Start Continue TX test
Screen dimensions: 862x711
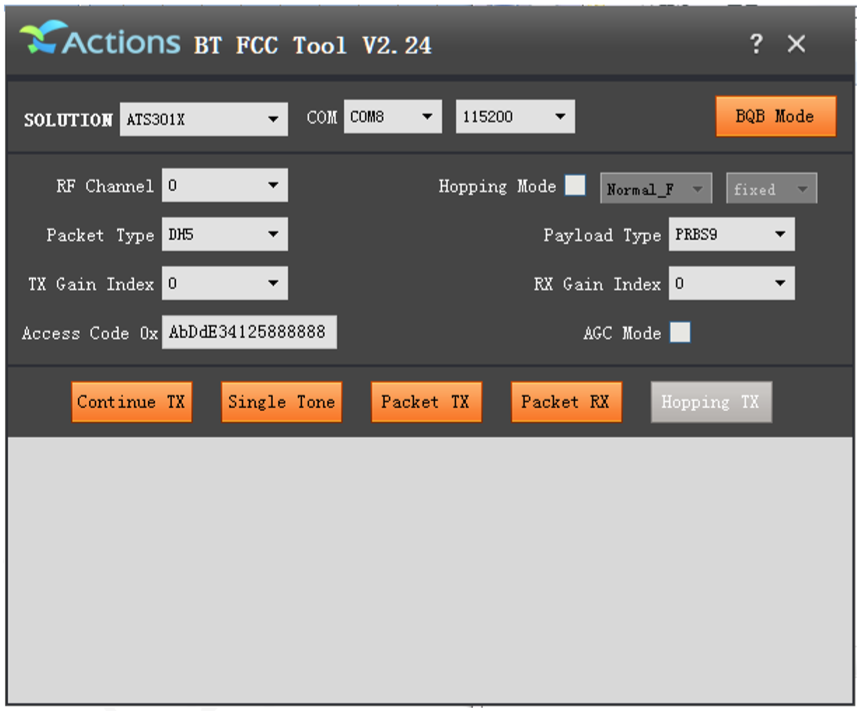(131, 402)
